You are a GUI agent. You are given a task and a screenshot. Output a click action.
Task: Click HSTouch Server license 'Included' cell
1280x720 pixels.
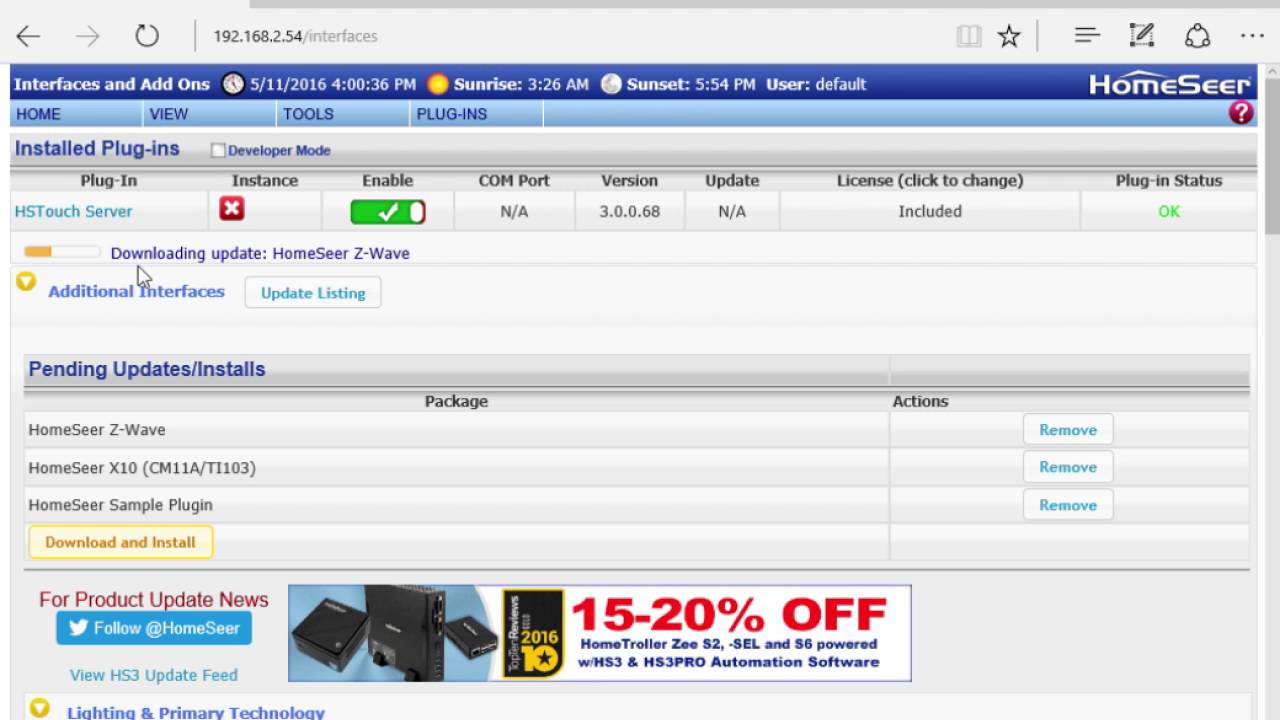click(930, 212)
